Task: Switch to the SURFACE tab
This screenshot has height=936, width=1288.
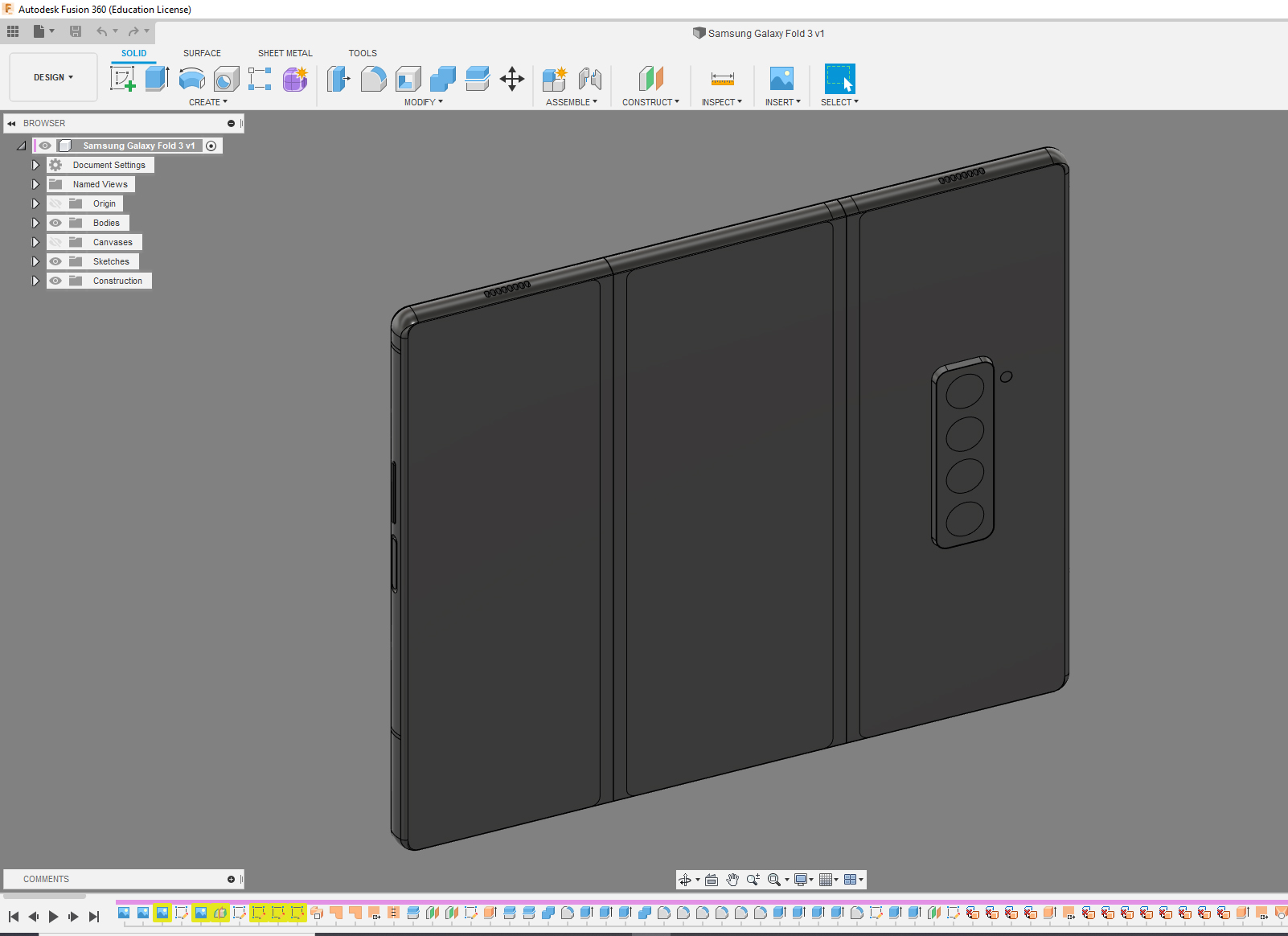Action: pos(202,53)
